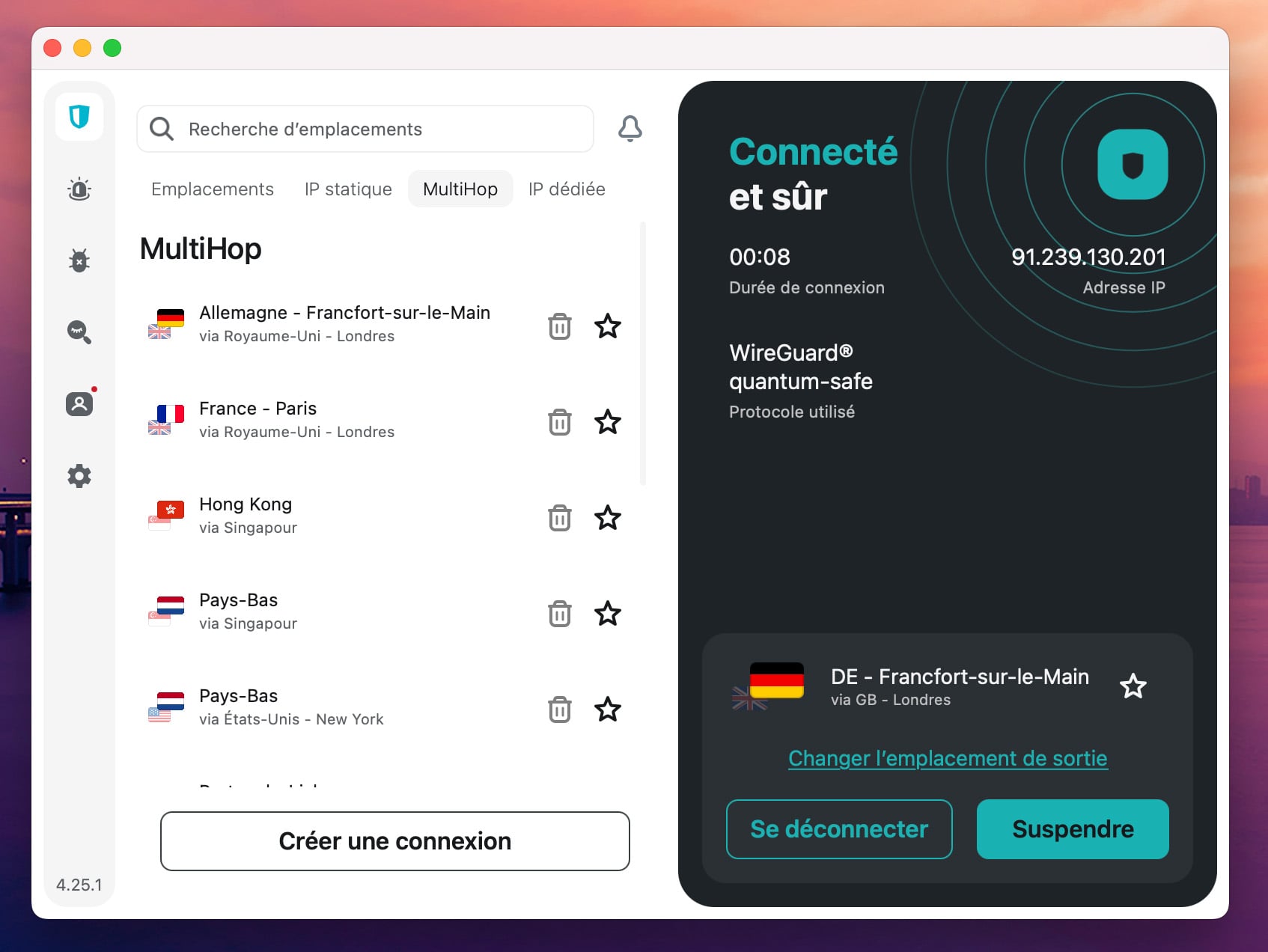Open the Antivirus bug icon in sidebar
Screen dimensions: 1268x952
79,260
